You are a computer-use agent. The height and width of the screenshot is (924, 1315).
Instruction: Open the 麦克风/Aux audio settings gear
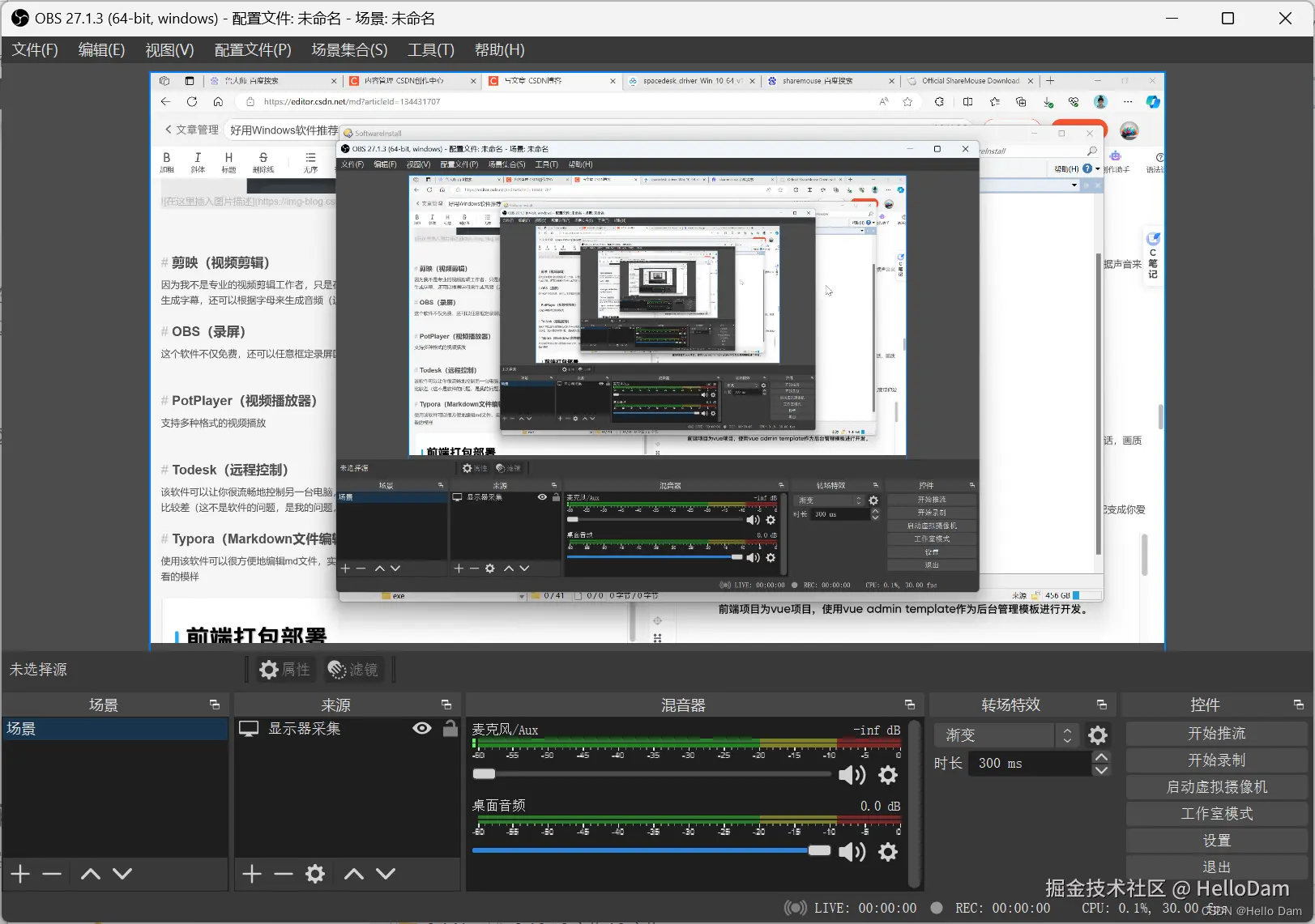click(x=888, y=775)
